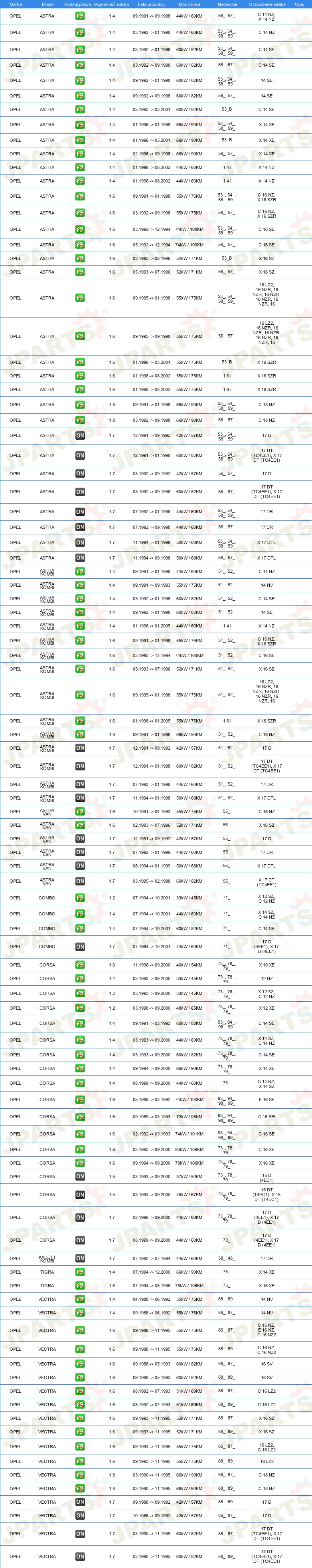Click diesel icon in Vectra 10.1988 -> 09.1992 row
The width and height of the screenshot is (312, 1568).
click(80, 1515)
